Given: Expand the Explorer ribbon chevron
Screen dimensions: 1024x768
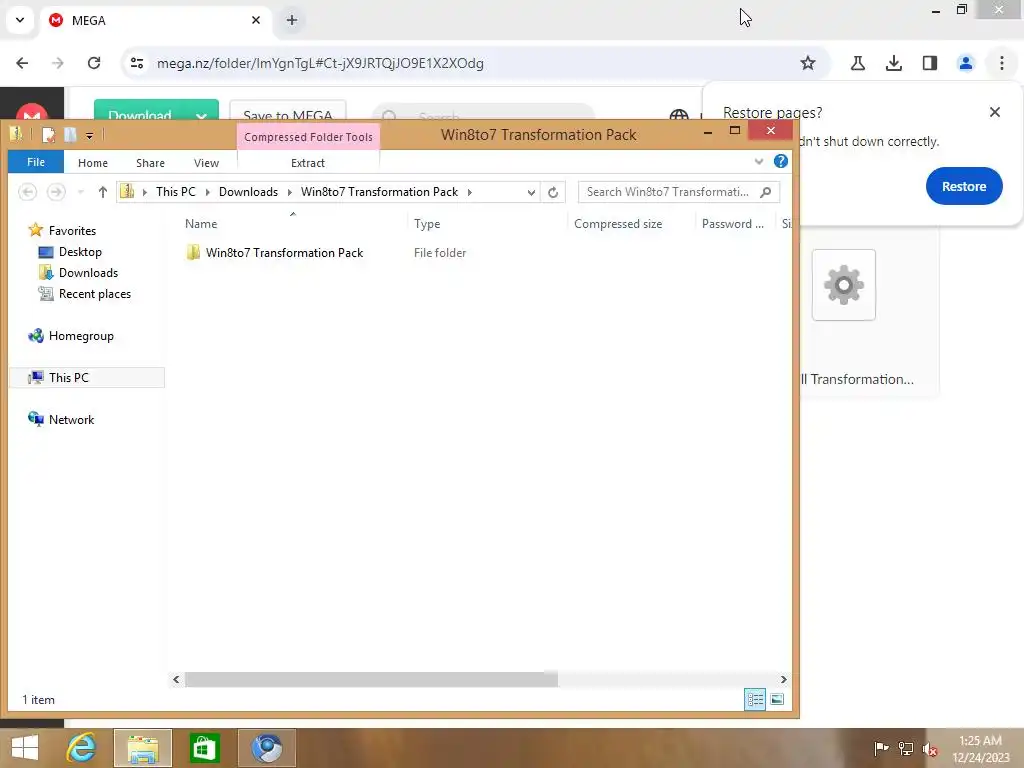Looking at the screenshot, I should (758, 161).
